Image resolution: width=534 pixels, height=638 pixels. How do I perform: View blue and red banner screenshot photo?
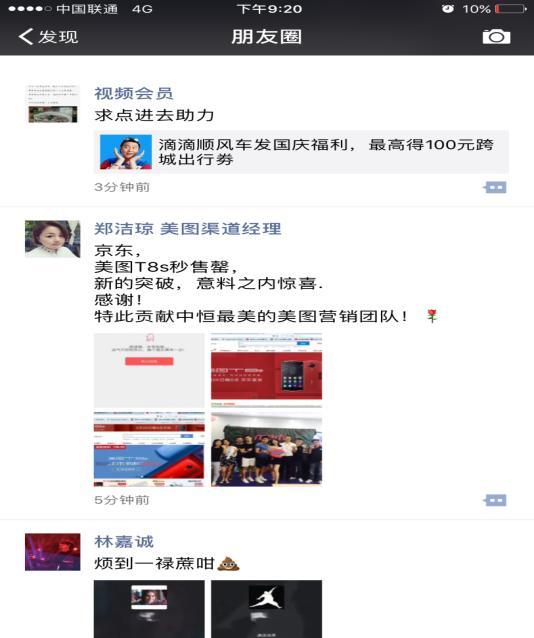(149, 449)
